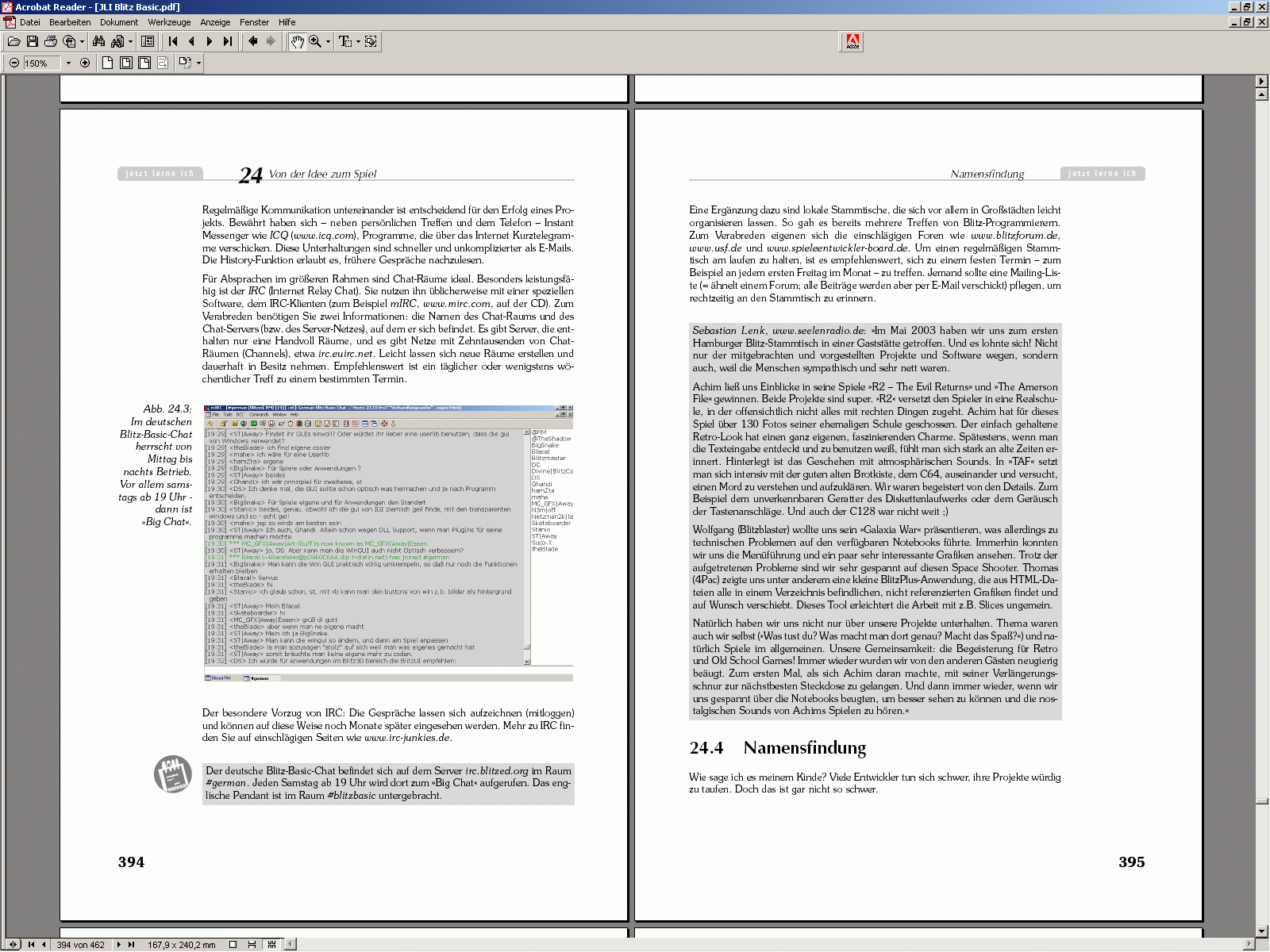Open the Anzeige menu
Image resolution: width=1270 pixels, height=952 pixels.
coord(215,22)
